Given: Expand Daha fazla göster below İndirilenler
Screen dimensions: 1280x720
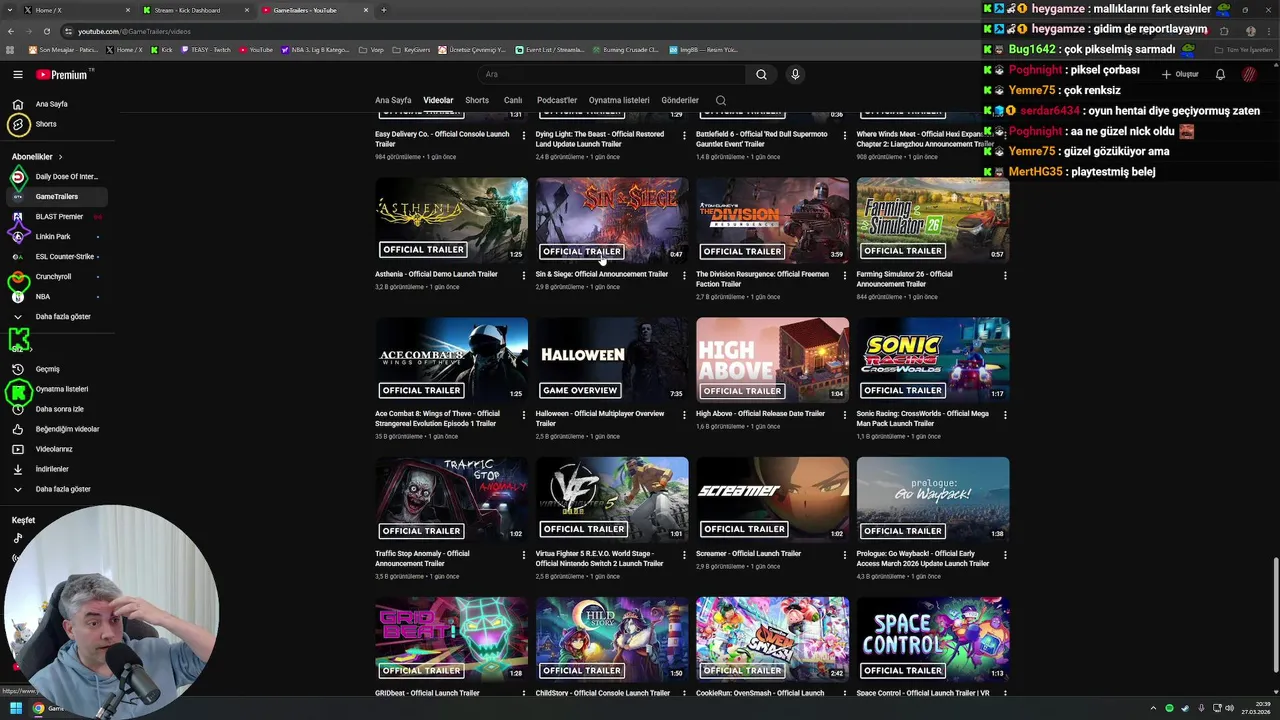Looking at the screenshot, I should (56, 489).
